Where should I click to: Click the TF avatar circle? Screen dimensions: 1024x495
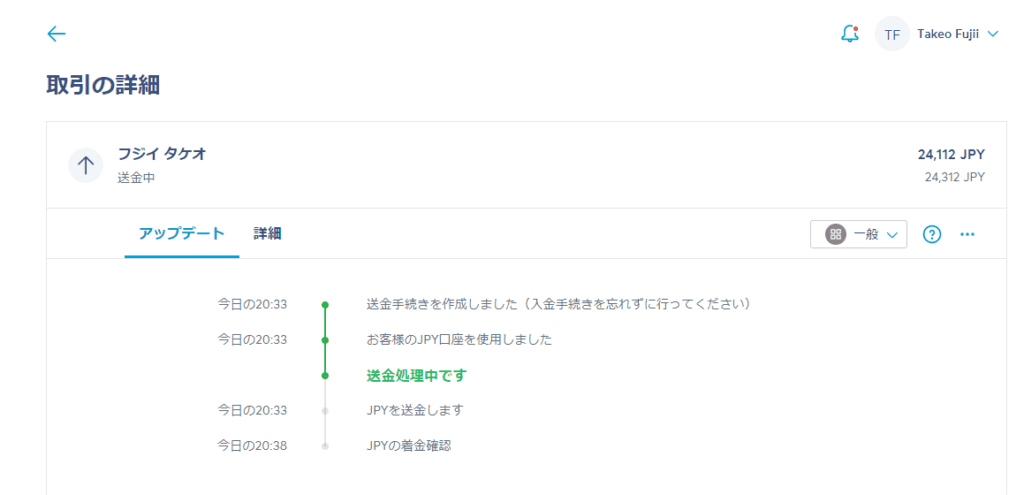point(892,34)
